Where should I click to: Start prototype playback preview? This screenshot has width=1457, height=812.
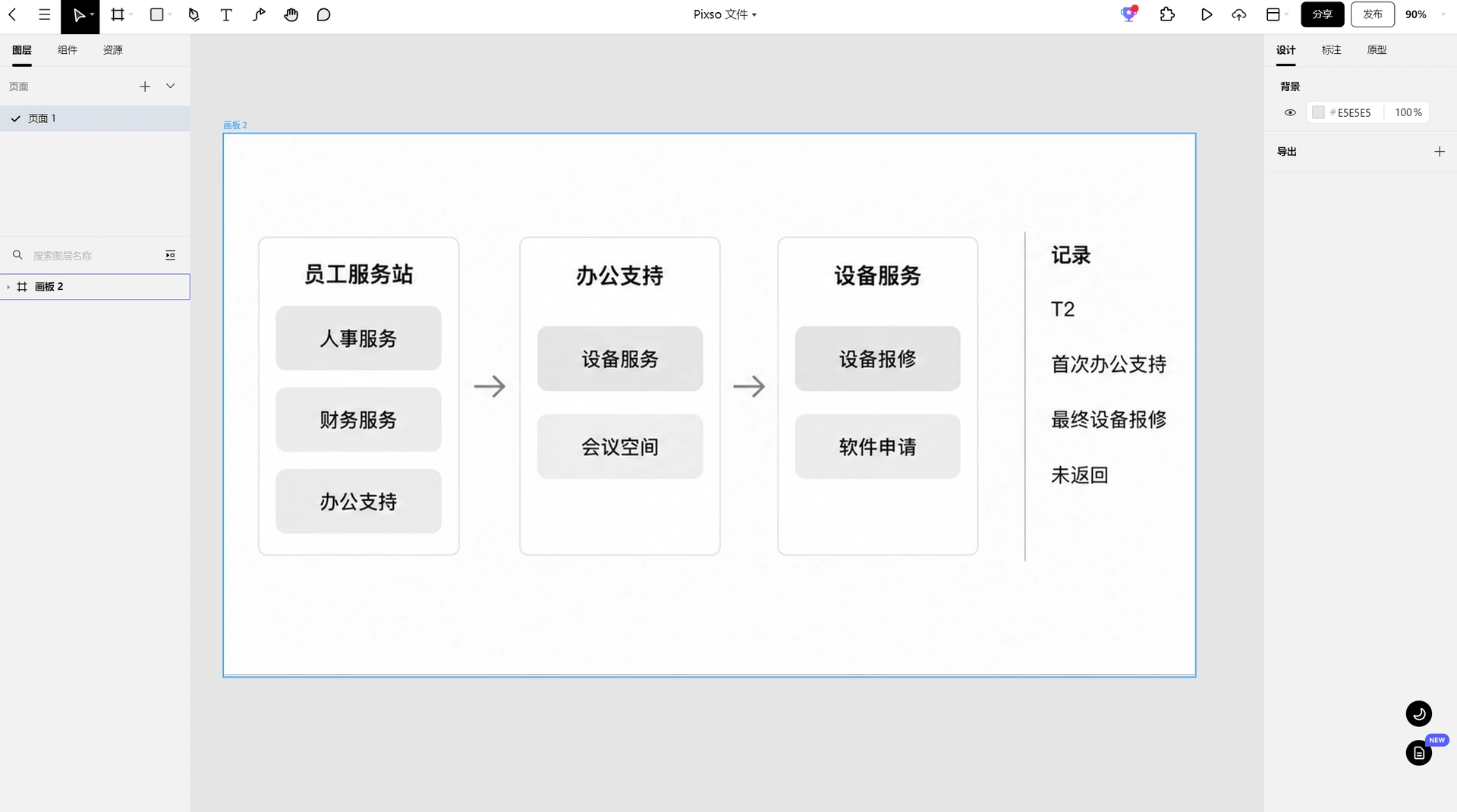point(1207,14)
